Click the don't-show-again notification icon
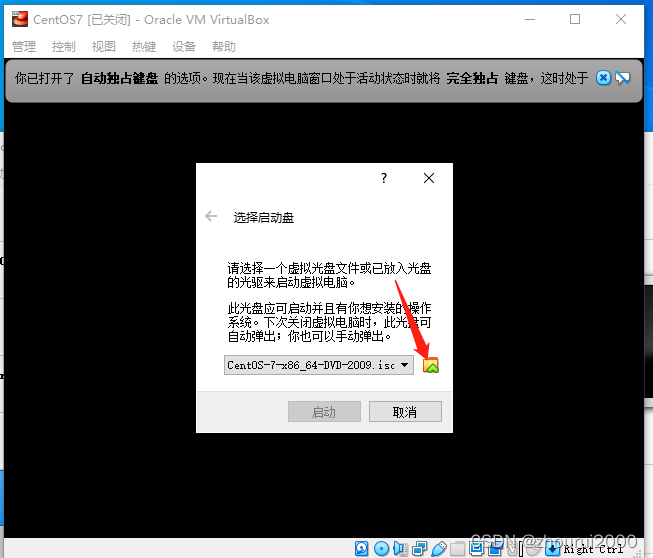Image resolution: width=653 pixels, height=558 pixels. point(623,78)
